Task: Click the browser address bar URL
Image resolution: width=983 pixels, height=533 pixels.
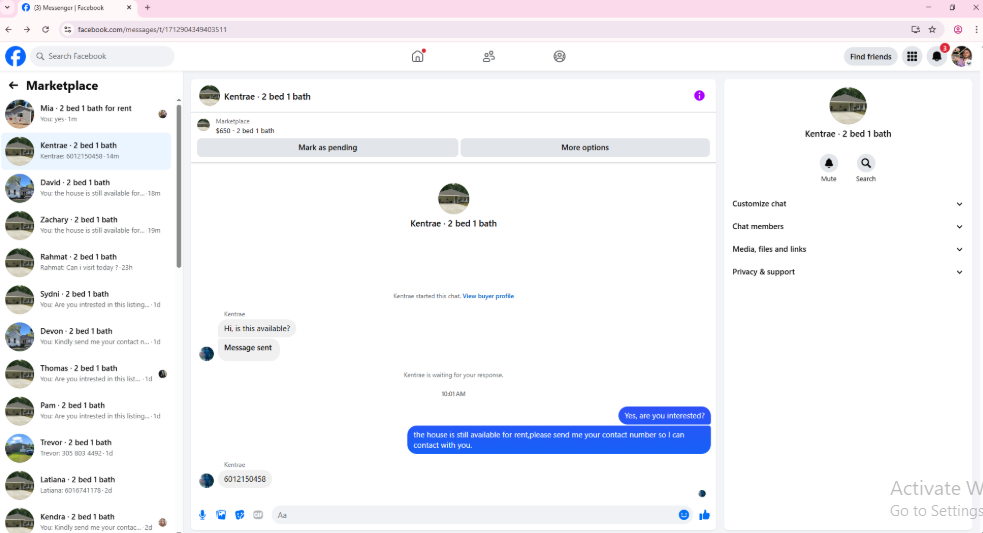Action: click(152, 29)
